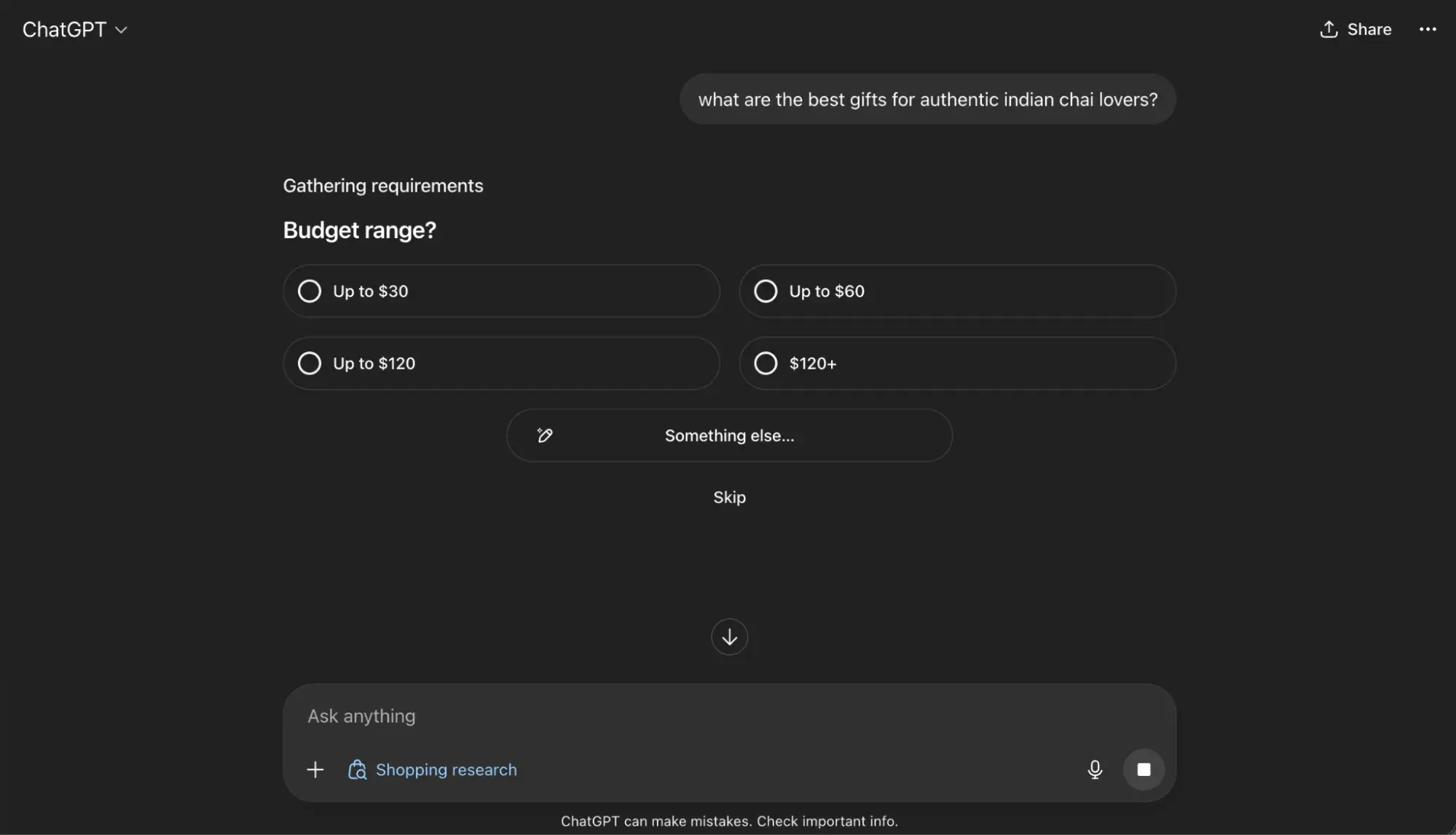This screenshot has height=835, width=1456.
Task: Click the user's chai gifts question bubble
Action: 928,99
